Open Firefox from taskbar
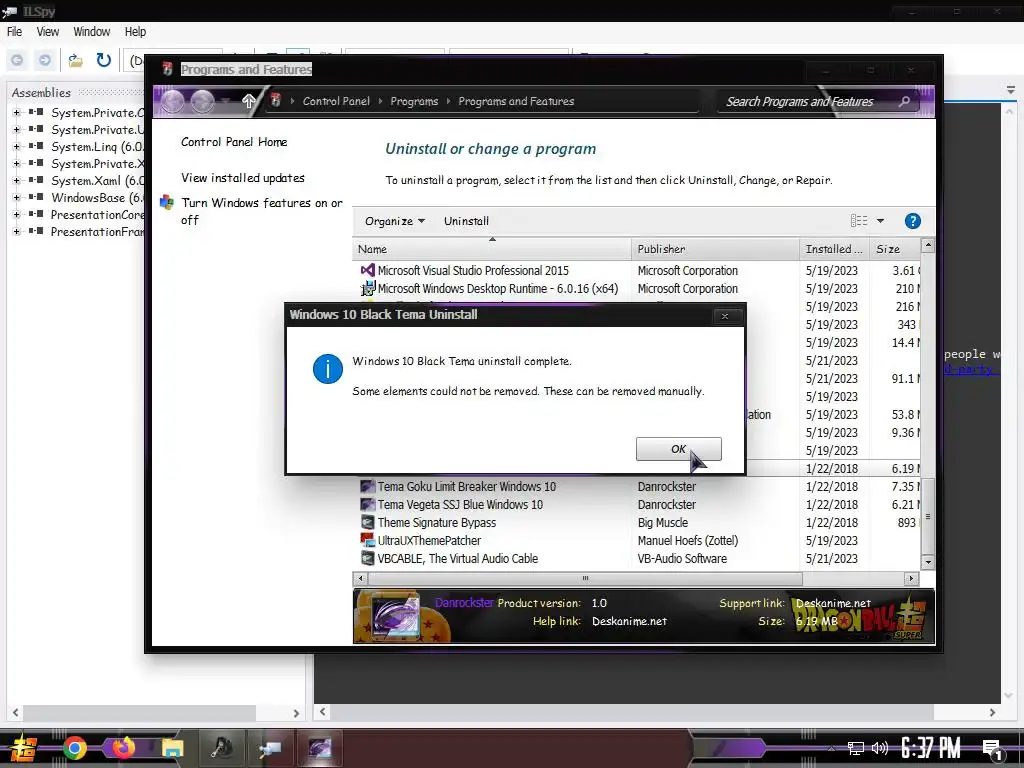1024x768 pixels. (x=123, y=747)
